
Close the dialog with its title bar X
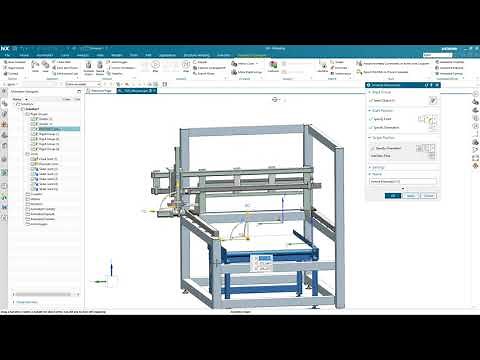pos(437,85)
